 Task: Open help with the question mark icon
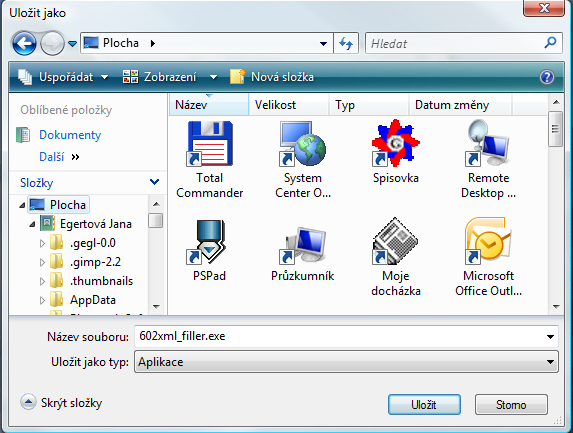point(547,77)
